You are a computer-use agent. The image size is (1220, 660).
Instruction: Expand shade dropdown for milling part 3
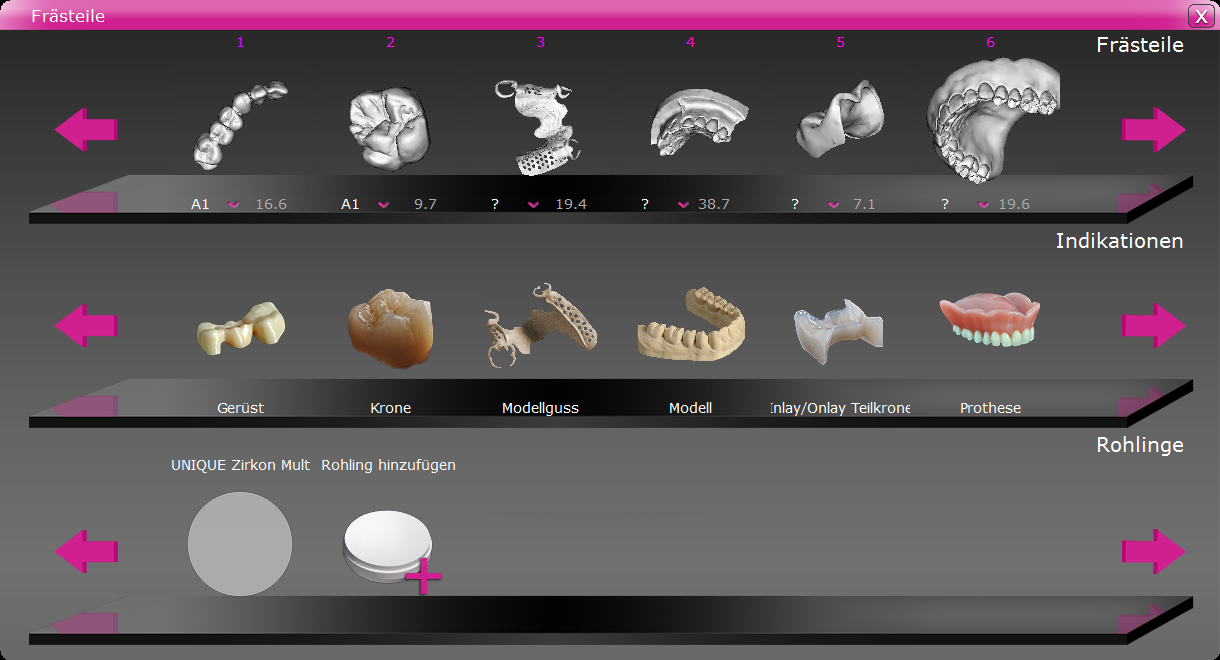[x=534, y=205]
